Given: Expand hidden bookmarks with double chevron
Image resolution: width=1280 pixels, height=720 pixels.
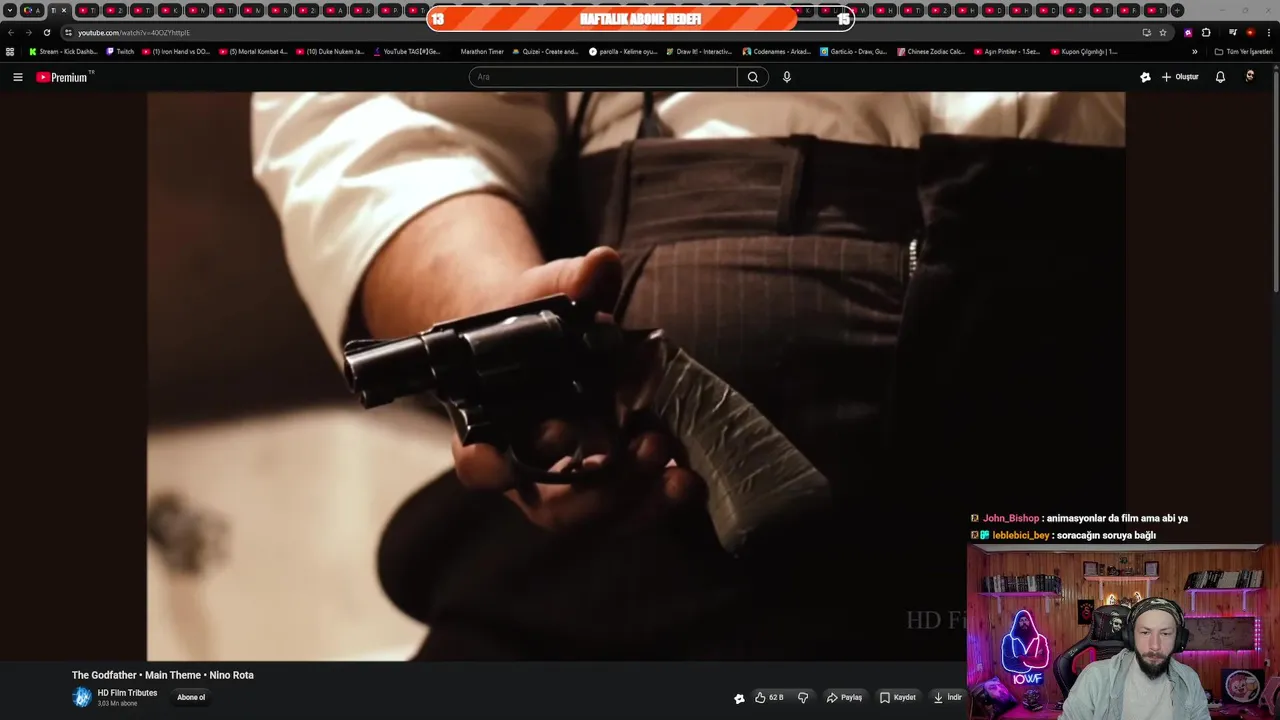Looking at the screenshot, I should coord(1194,51).
